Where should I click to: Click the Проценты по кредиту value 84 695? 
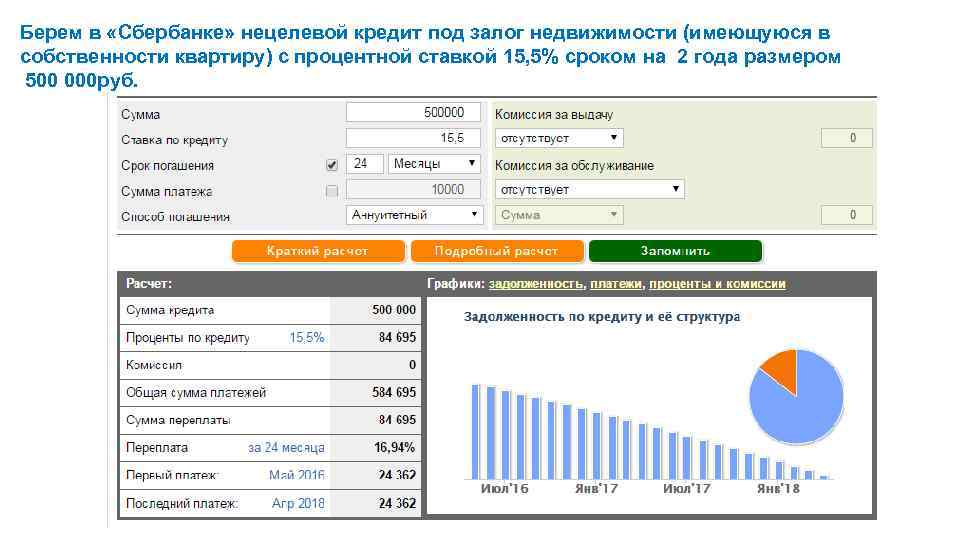click(x=397, y=337)
